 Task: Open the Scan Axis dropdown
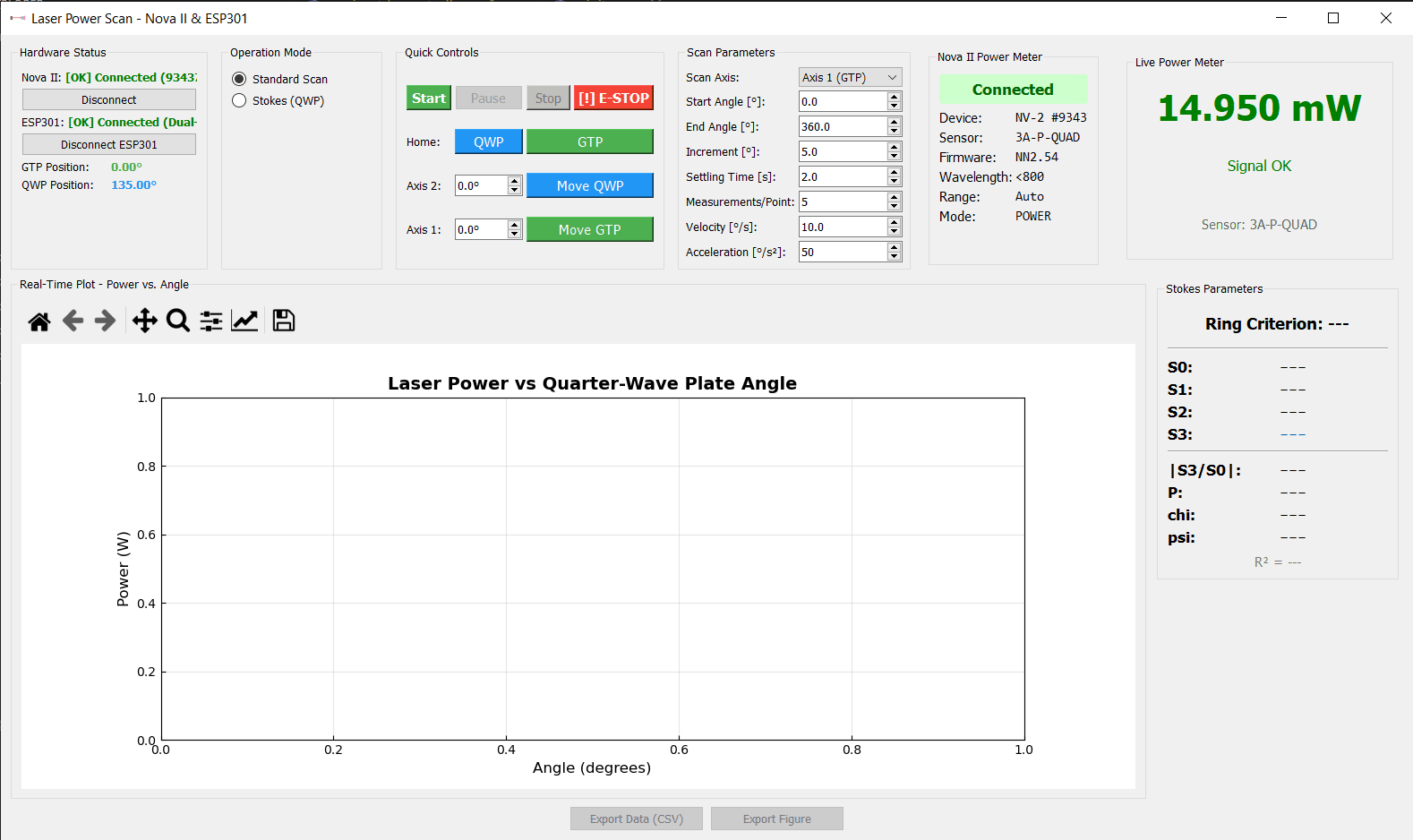coord(850,78)
